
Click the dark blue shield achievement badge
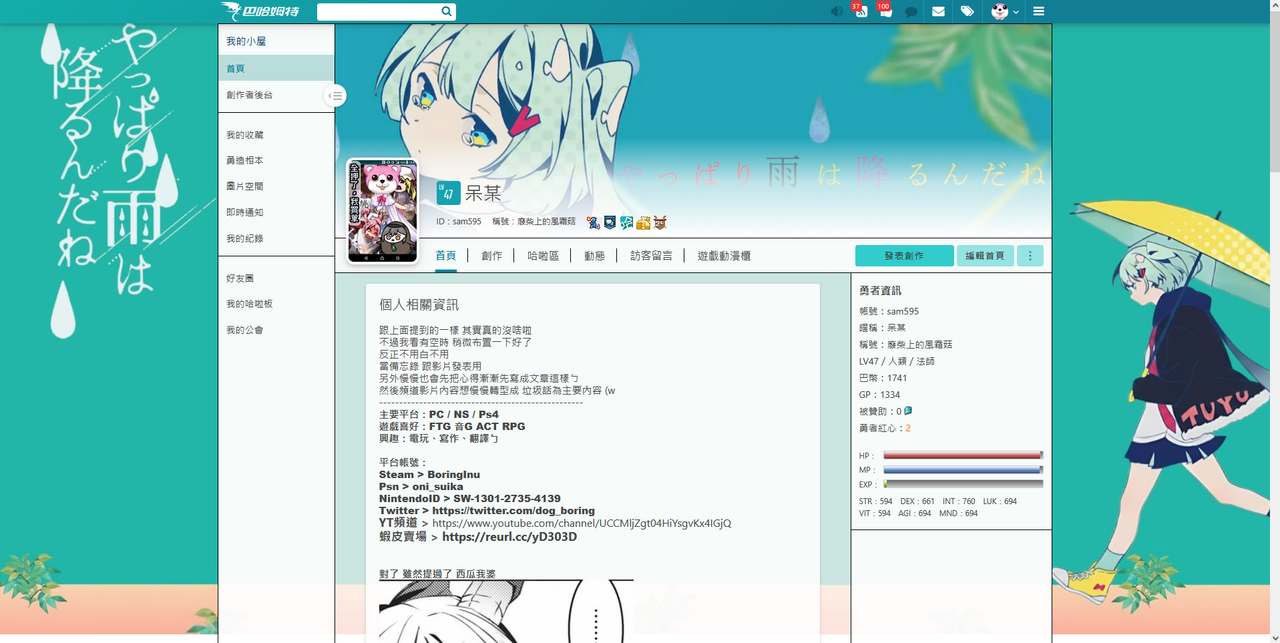coord(609,222)
